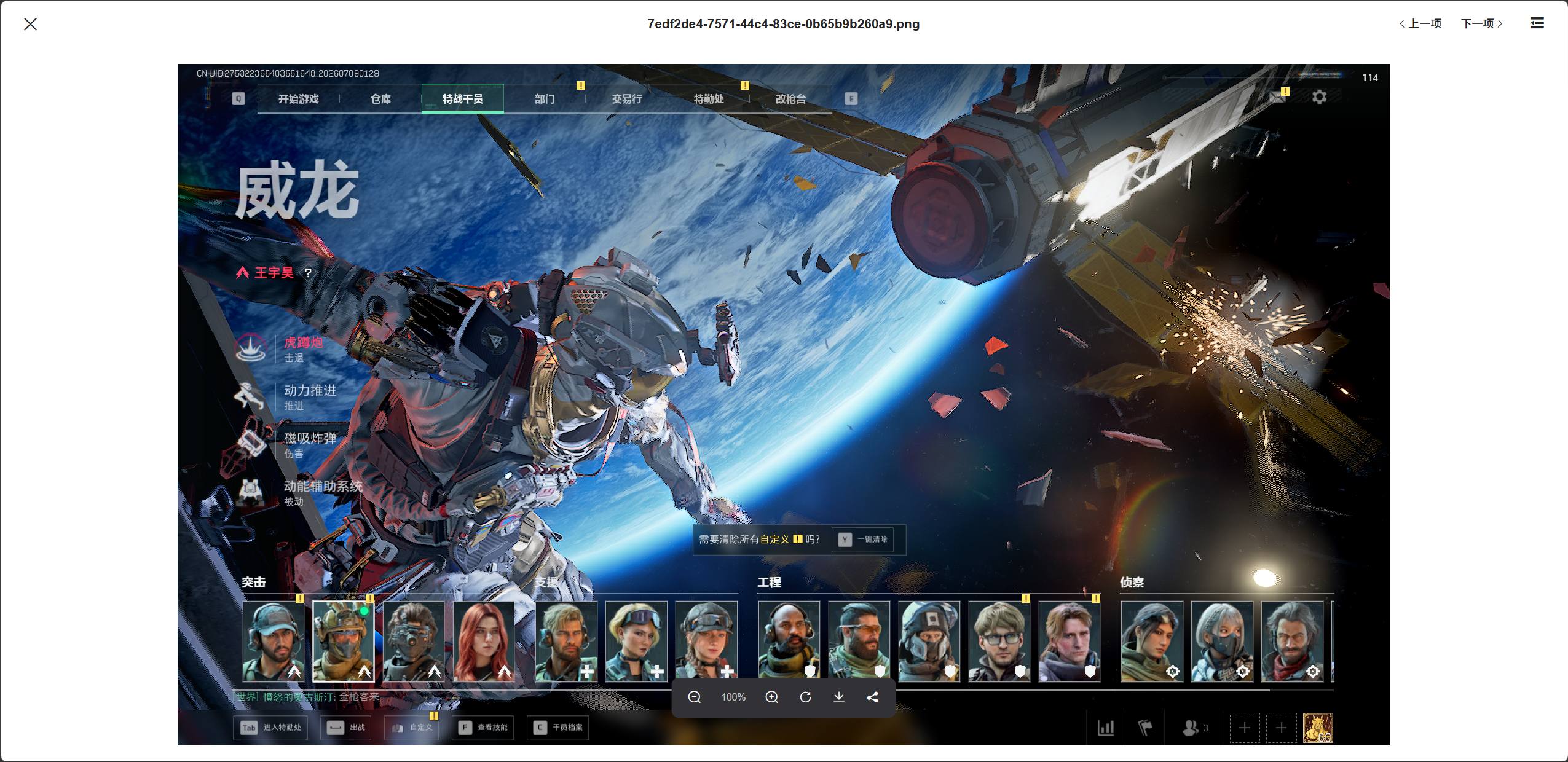This screenshot has width=1568, height=762.
Task: Click the 100% zoom level indicator
Action: 733,697
